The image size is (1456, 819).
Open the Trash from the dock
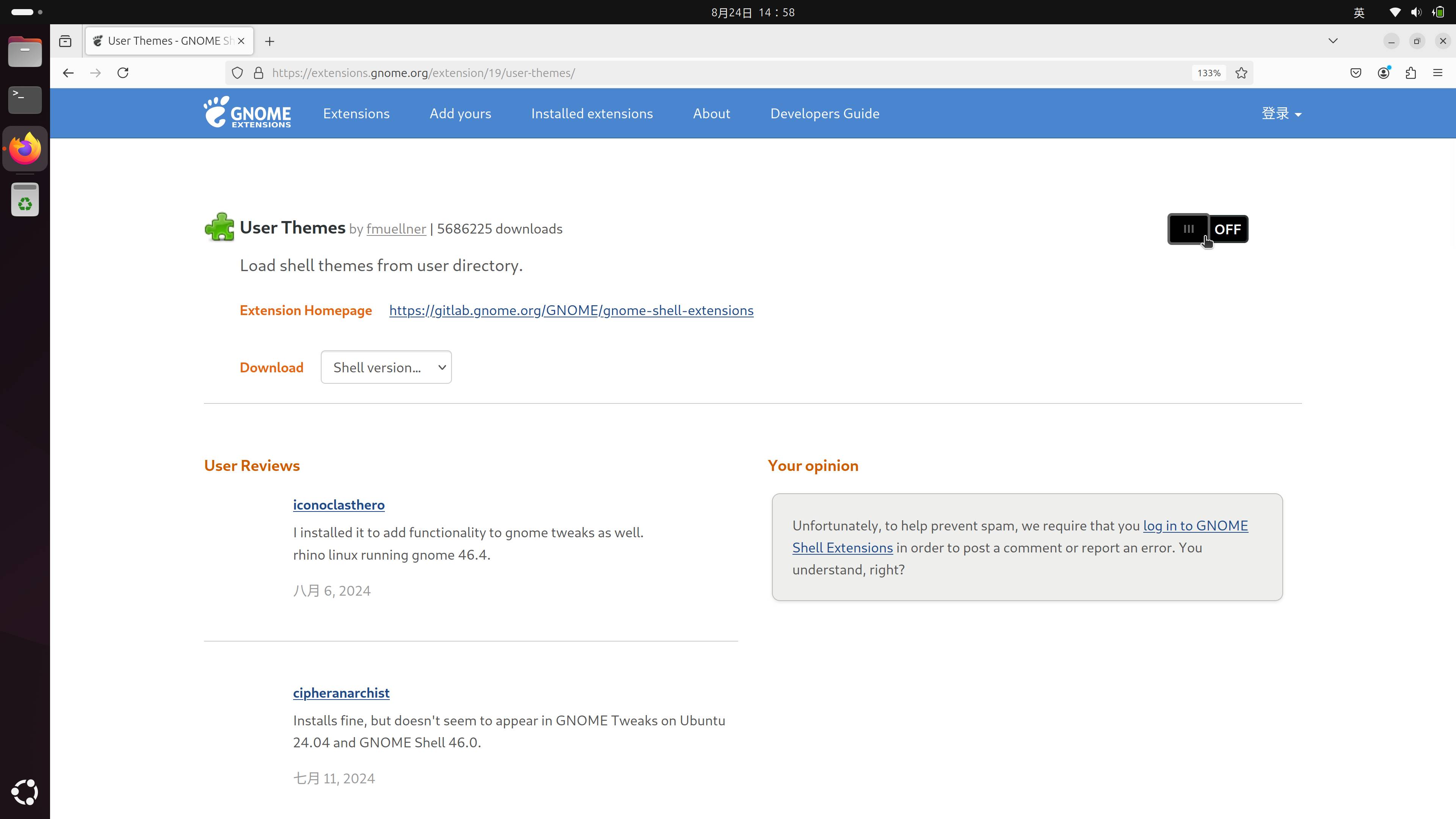click(x=25, y=199)
